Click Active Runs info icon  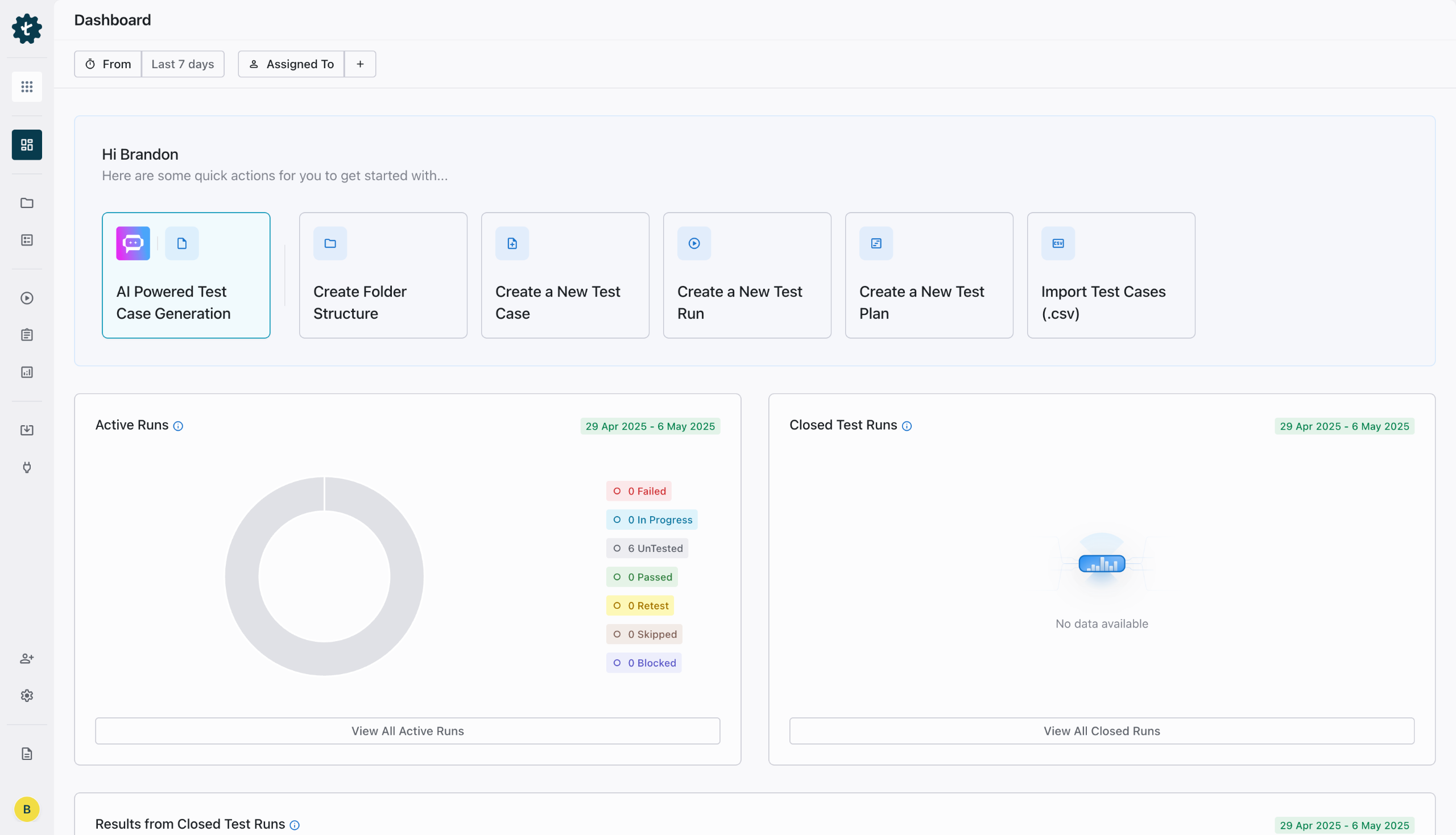(179, 426)
